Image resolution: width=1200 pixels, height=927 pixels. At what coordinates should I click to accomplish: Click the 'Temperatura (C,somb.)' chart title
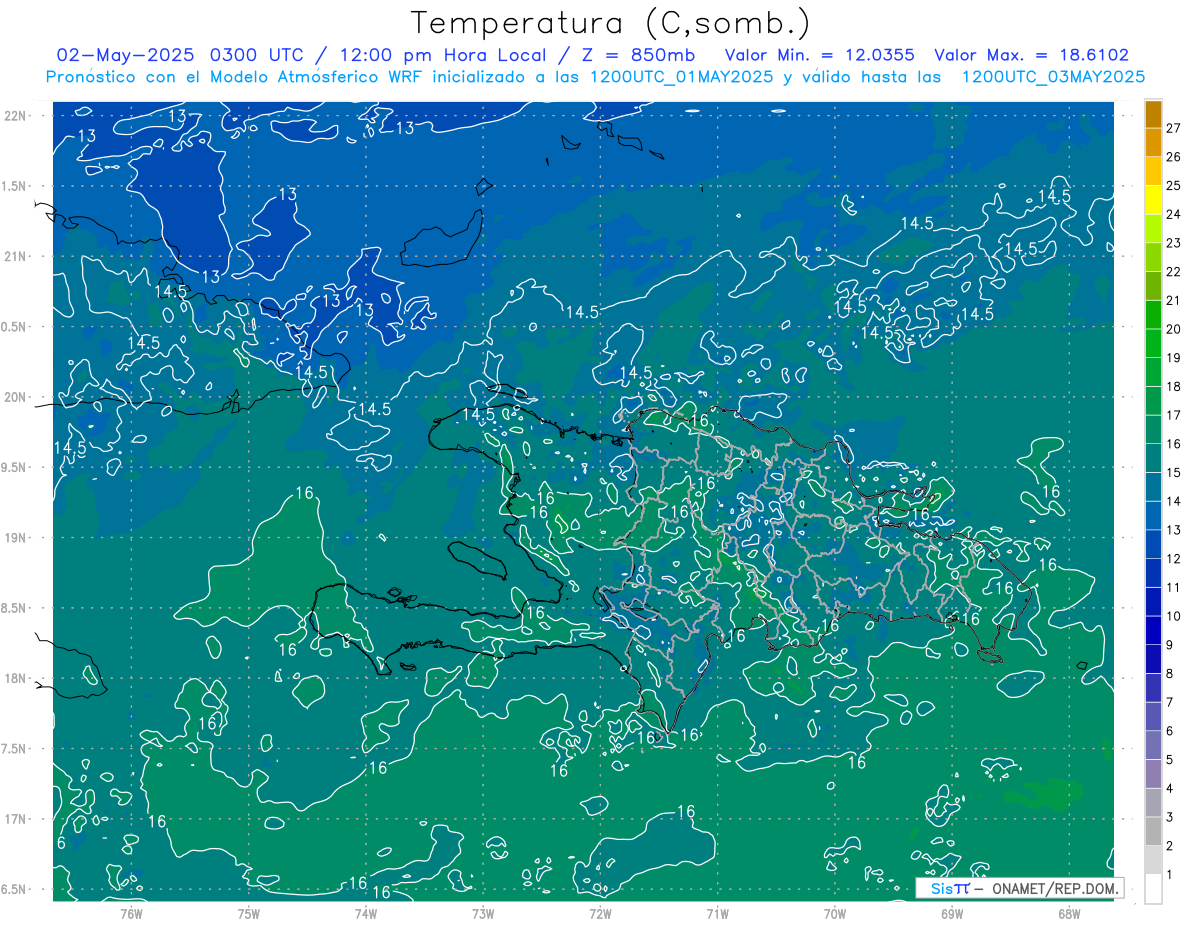click(611, 23)
